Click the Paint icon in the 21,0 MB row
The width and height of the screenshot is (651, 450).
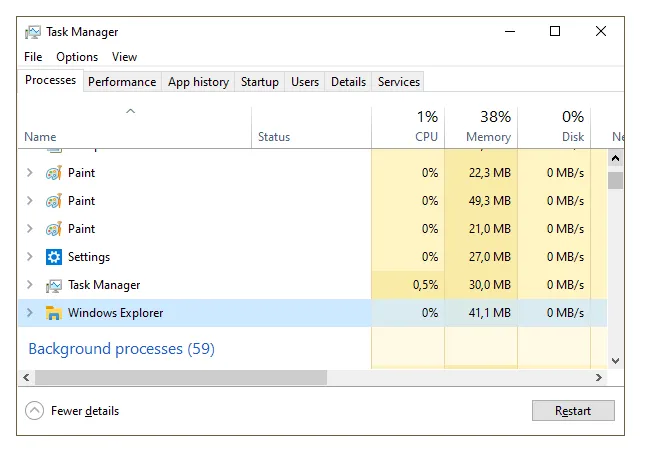54,229
